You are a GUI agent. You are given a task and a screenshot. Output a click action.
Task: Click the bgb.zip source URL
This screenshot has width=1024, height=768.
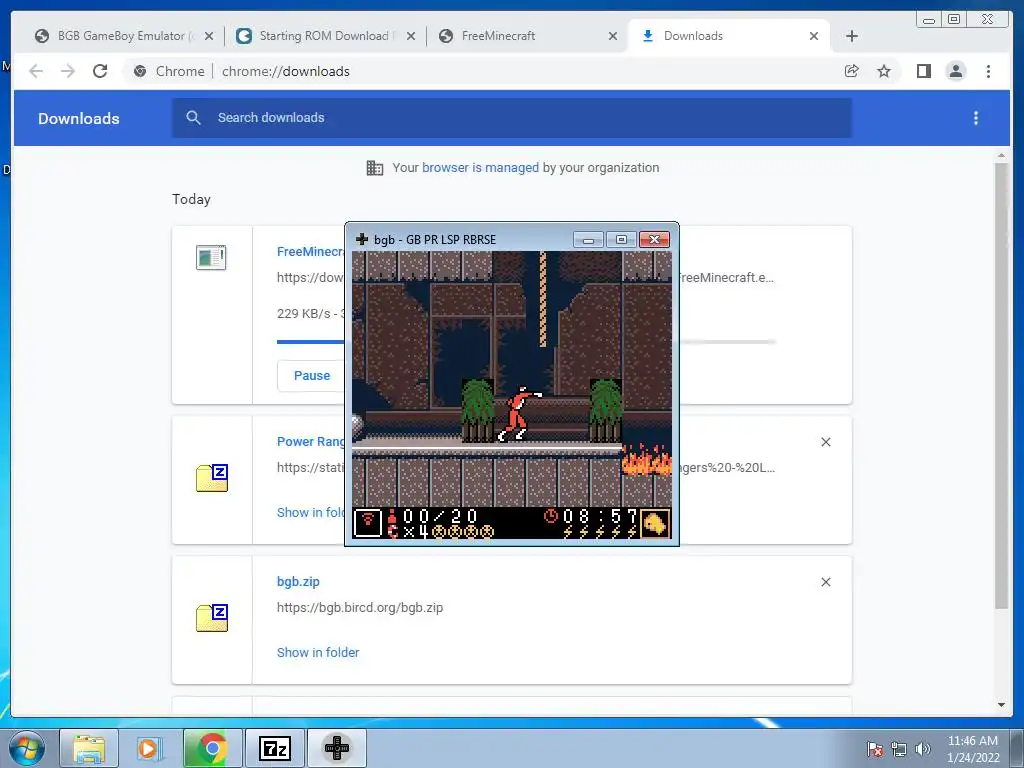point(360,607)
